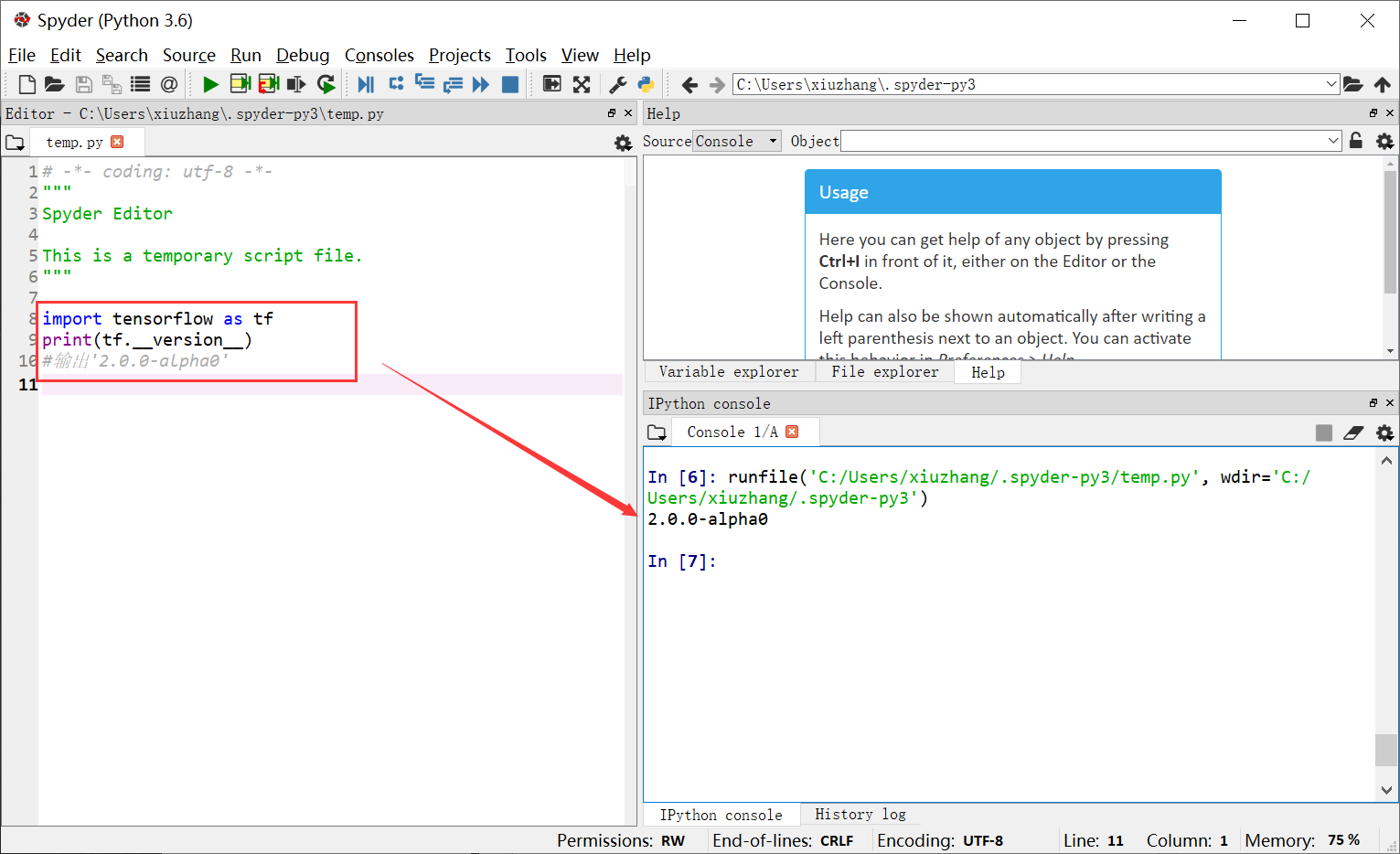
Task: Maximize current pane icon
Action: coord(551,84)
